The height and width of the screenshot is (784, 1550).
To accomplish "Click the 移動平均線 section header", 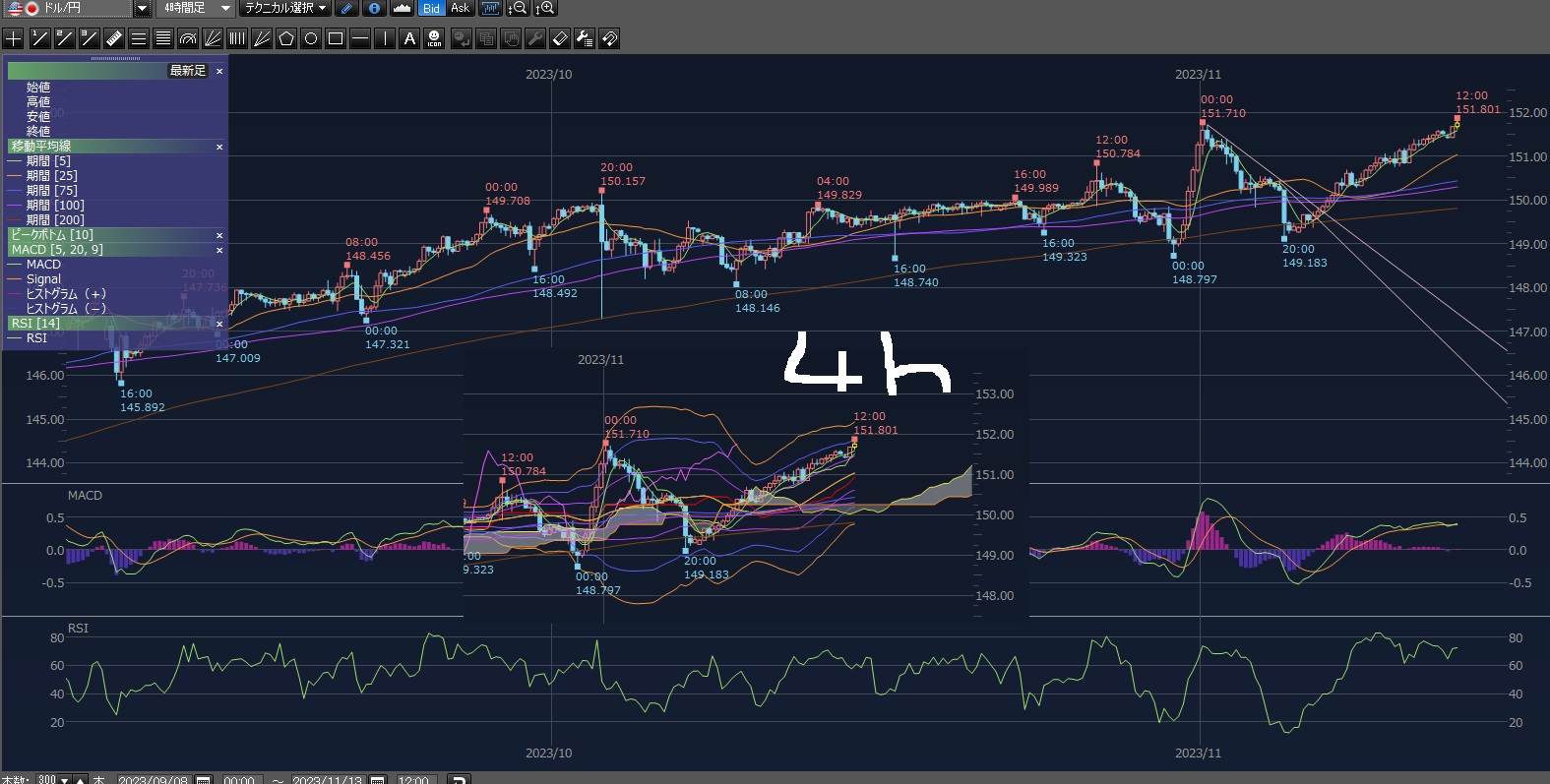I will [x=41, y=146].
